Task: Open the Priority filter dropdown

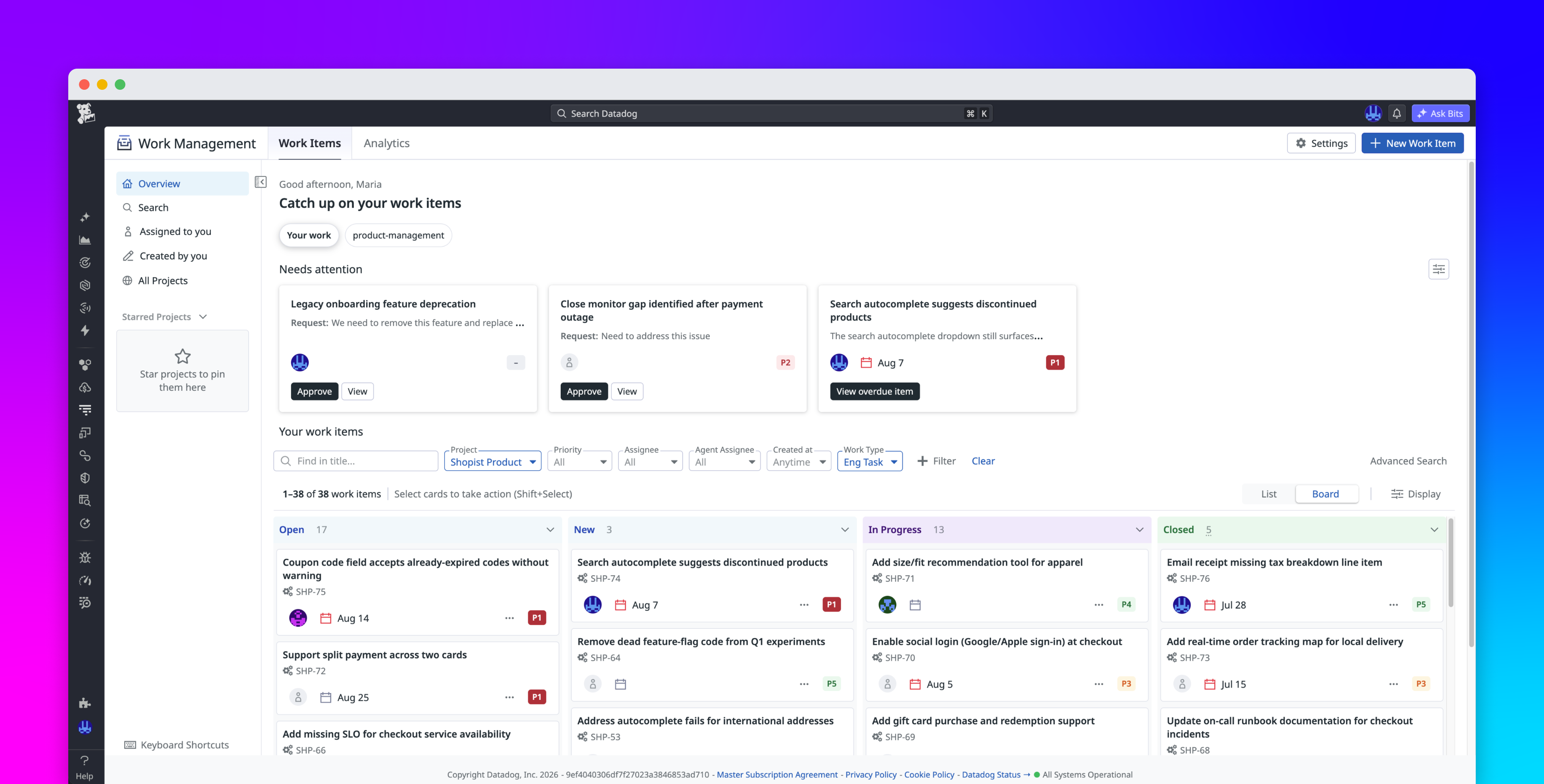Action: 579,461
